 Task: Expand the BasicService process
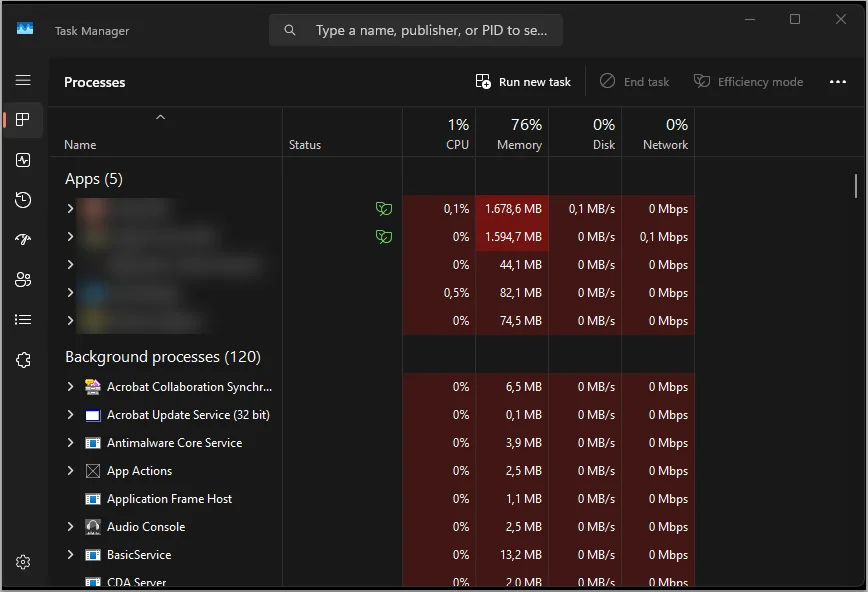tap(70, 554)
